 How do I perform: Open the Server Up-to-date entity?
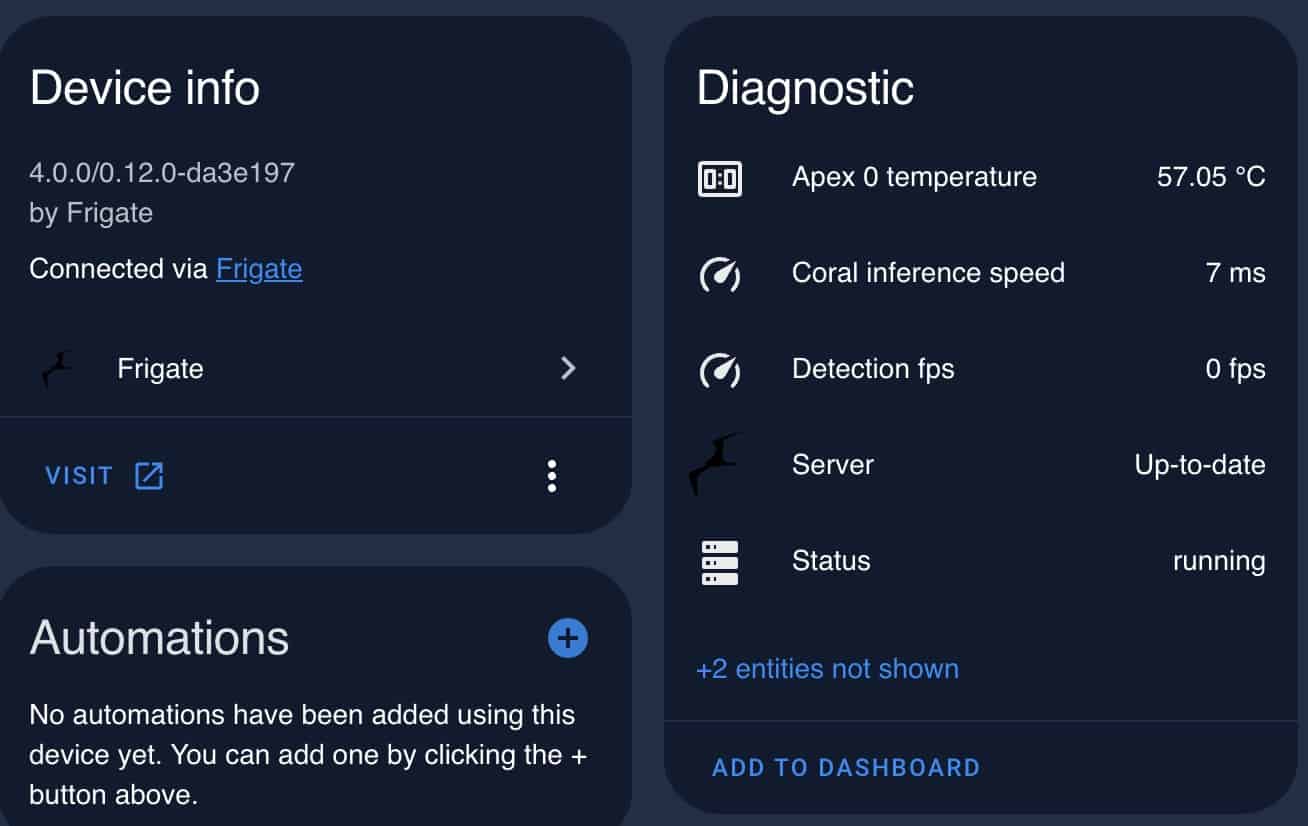[981, 466]
